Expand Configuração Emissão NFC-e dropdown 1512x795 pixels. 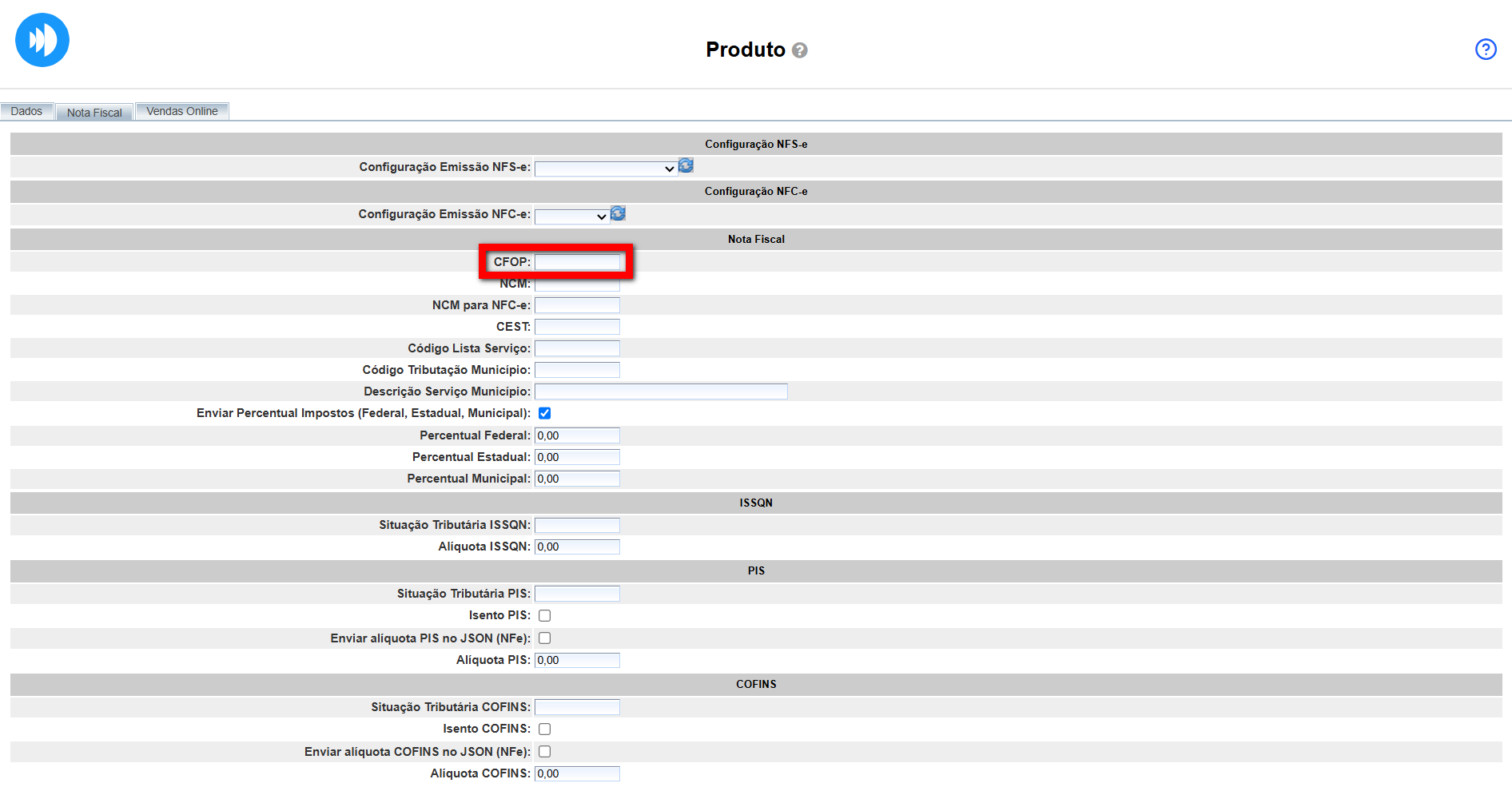[x=571, y=217]
